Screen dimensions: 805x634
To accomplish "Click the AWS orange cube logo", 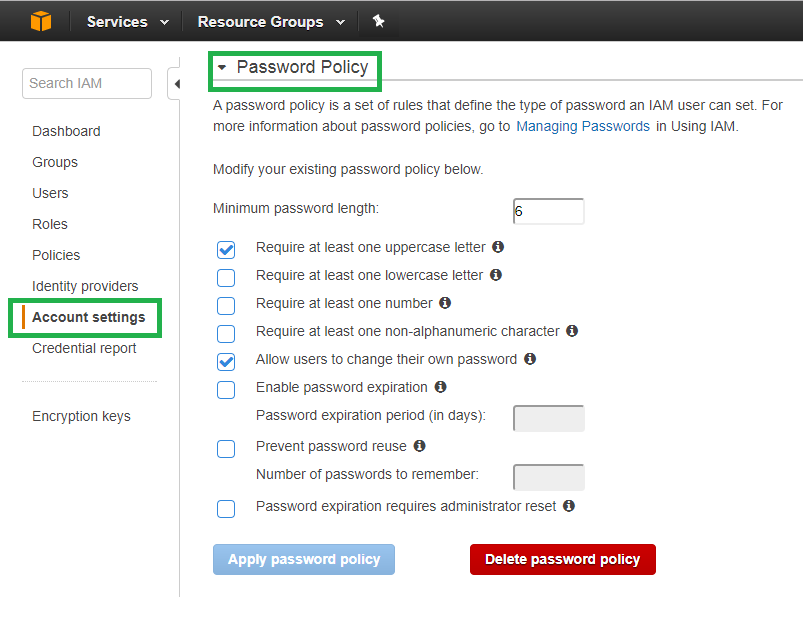I will 41,22.
